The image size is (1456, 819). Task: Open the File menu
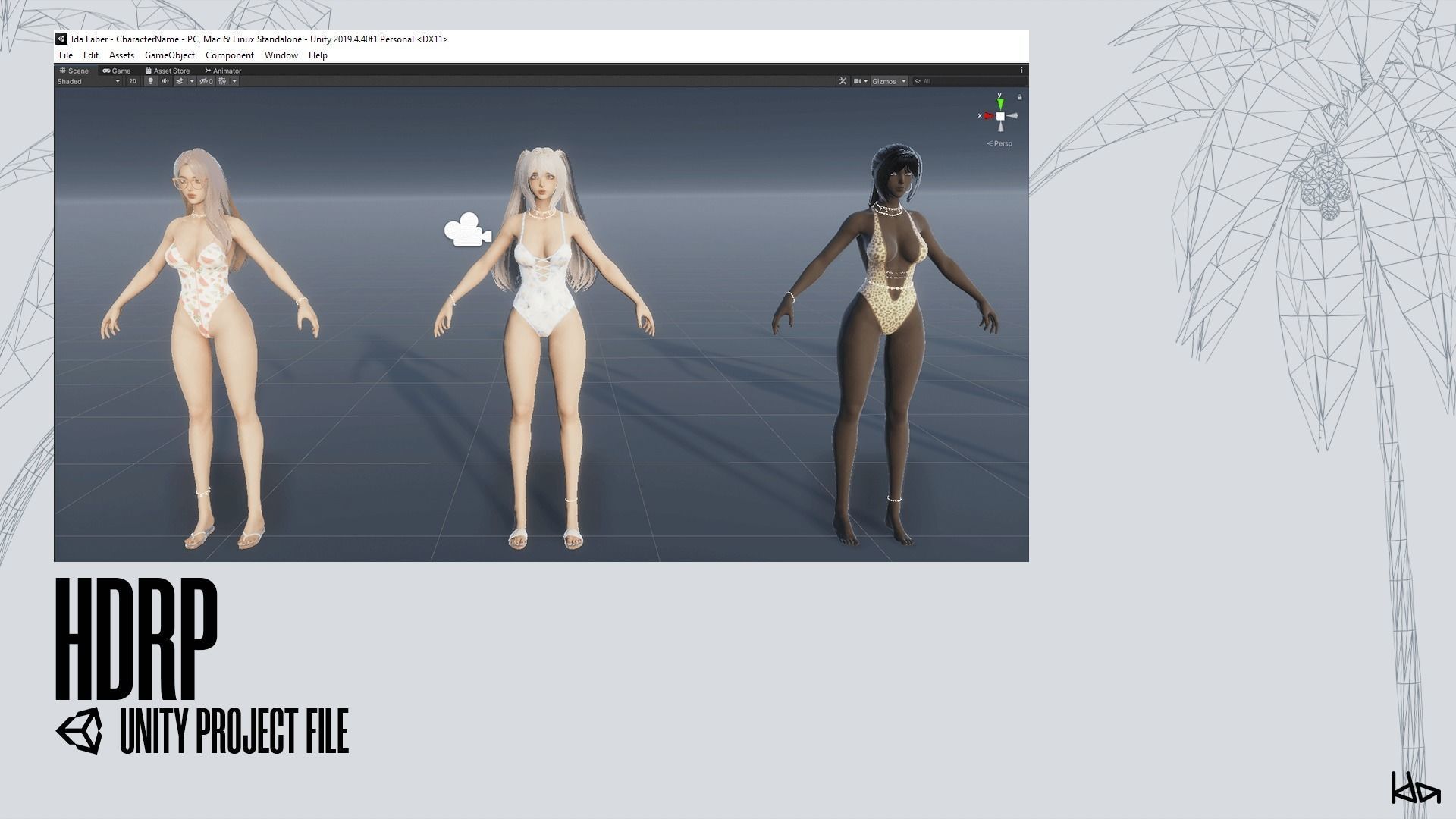click(66, 55)
